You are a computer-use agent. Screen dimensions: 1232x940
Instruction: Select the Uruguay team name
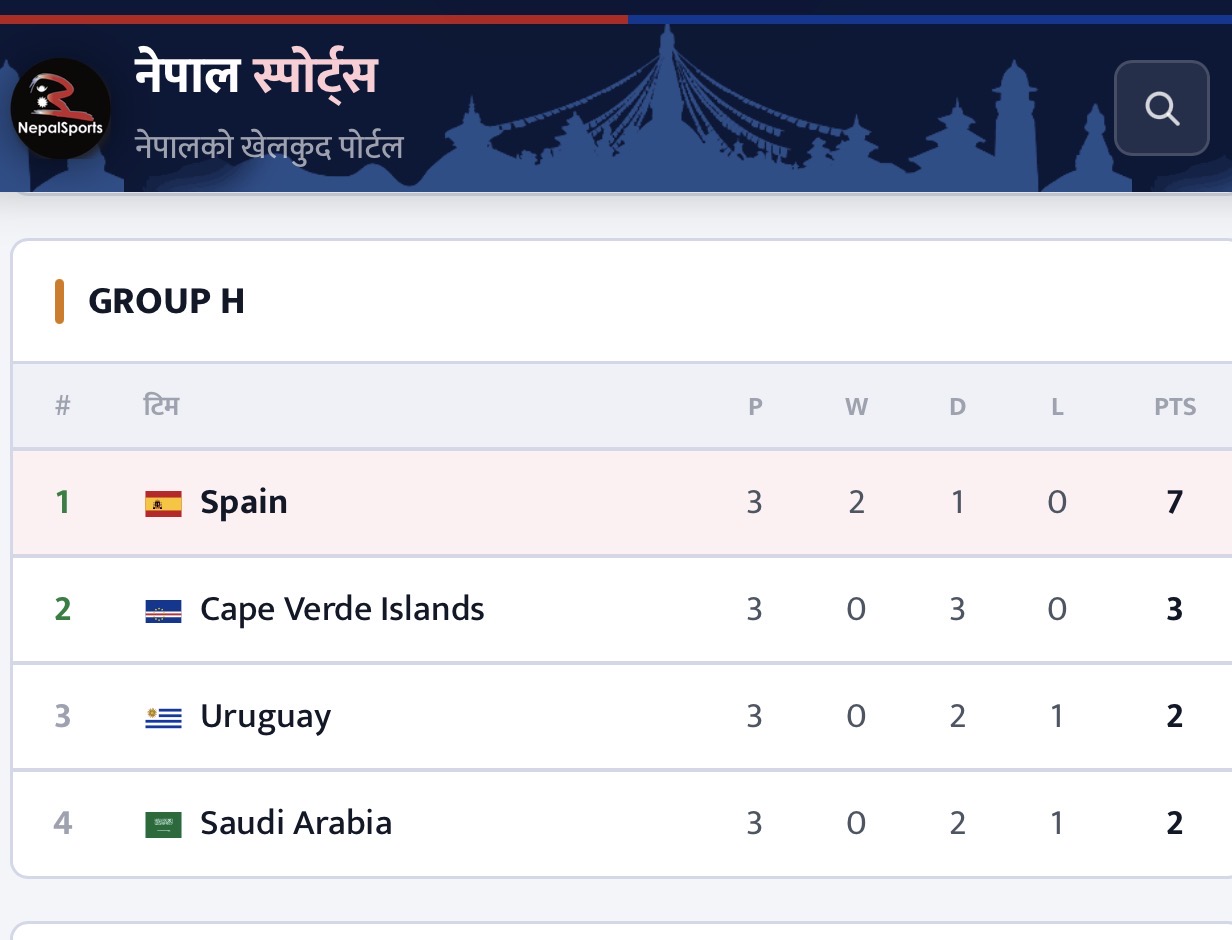click(x=265, y=717)
